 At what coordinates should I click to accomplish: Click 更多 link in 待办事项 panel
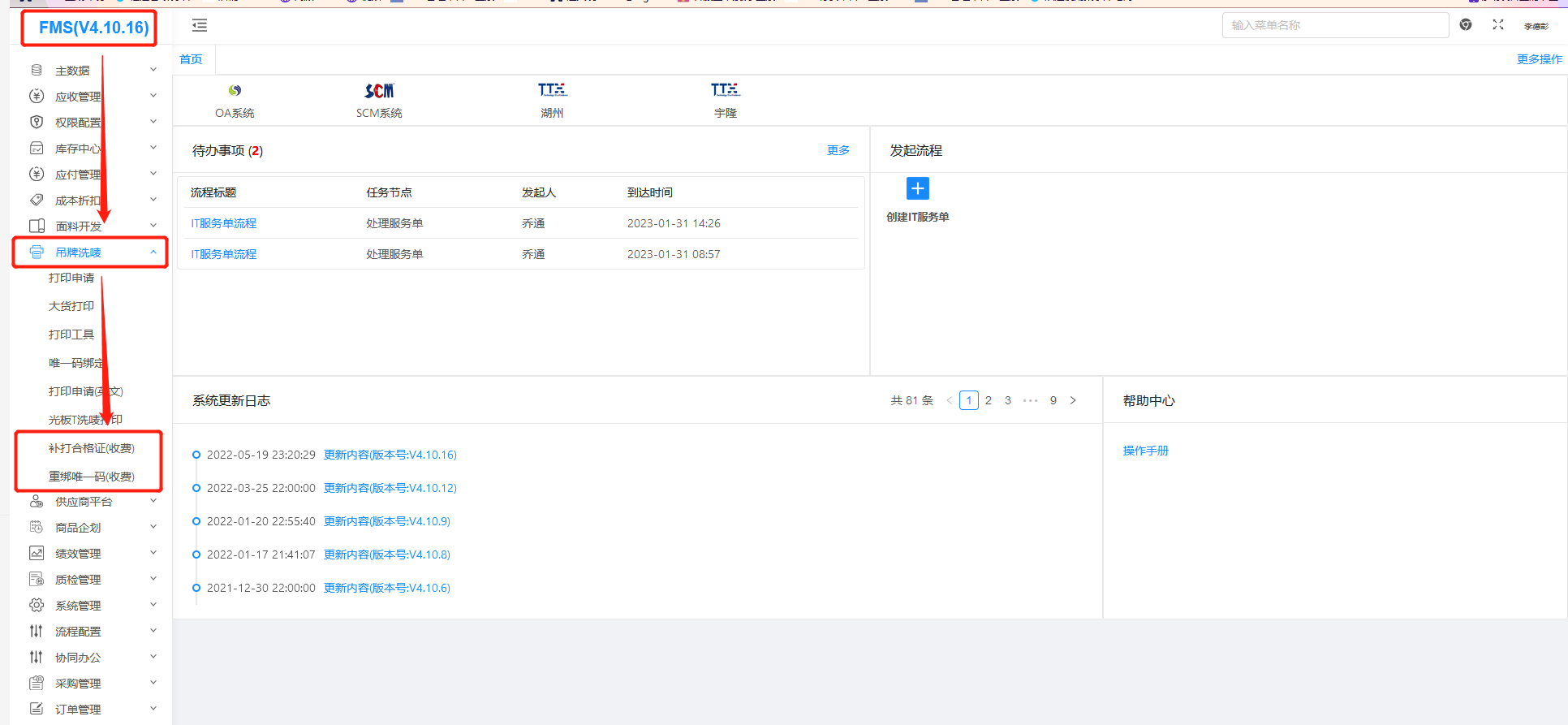pos(838,150)
